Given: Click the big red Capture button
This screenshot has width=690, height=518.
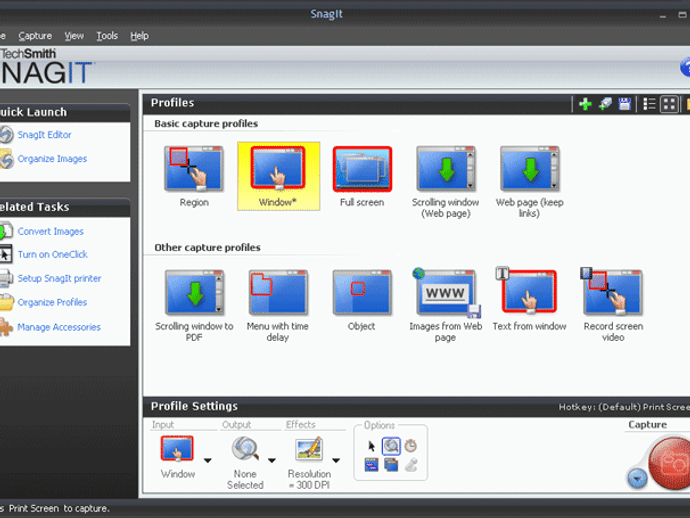Looking at the screenshot, I should [x=670, y=463].
